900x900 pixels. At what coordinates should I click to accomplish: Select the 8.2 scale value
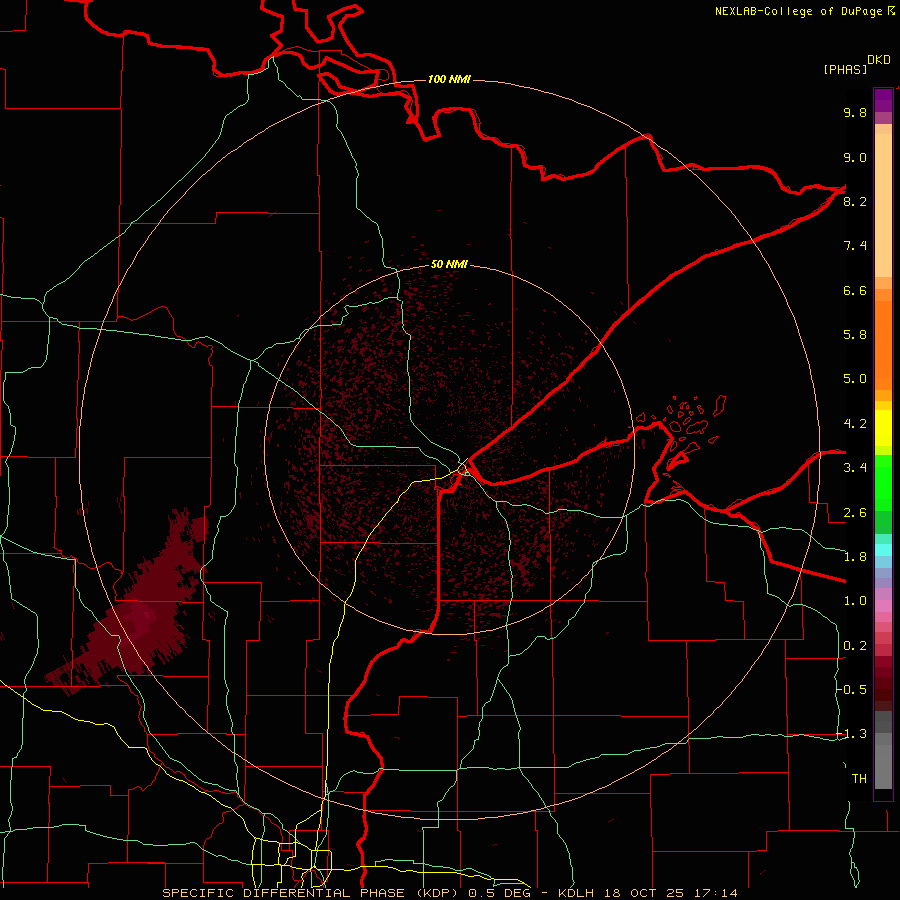(855, 201)
